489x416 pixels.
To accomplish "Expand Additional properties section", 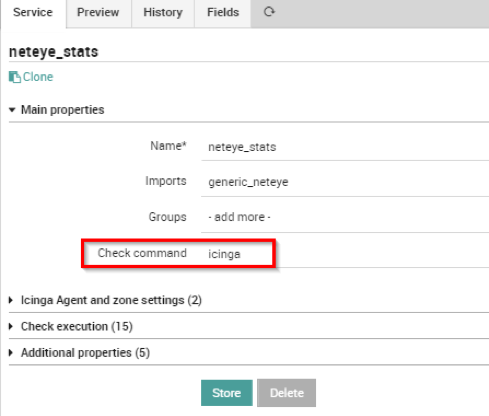I will click(x=80, y=353).
